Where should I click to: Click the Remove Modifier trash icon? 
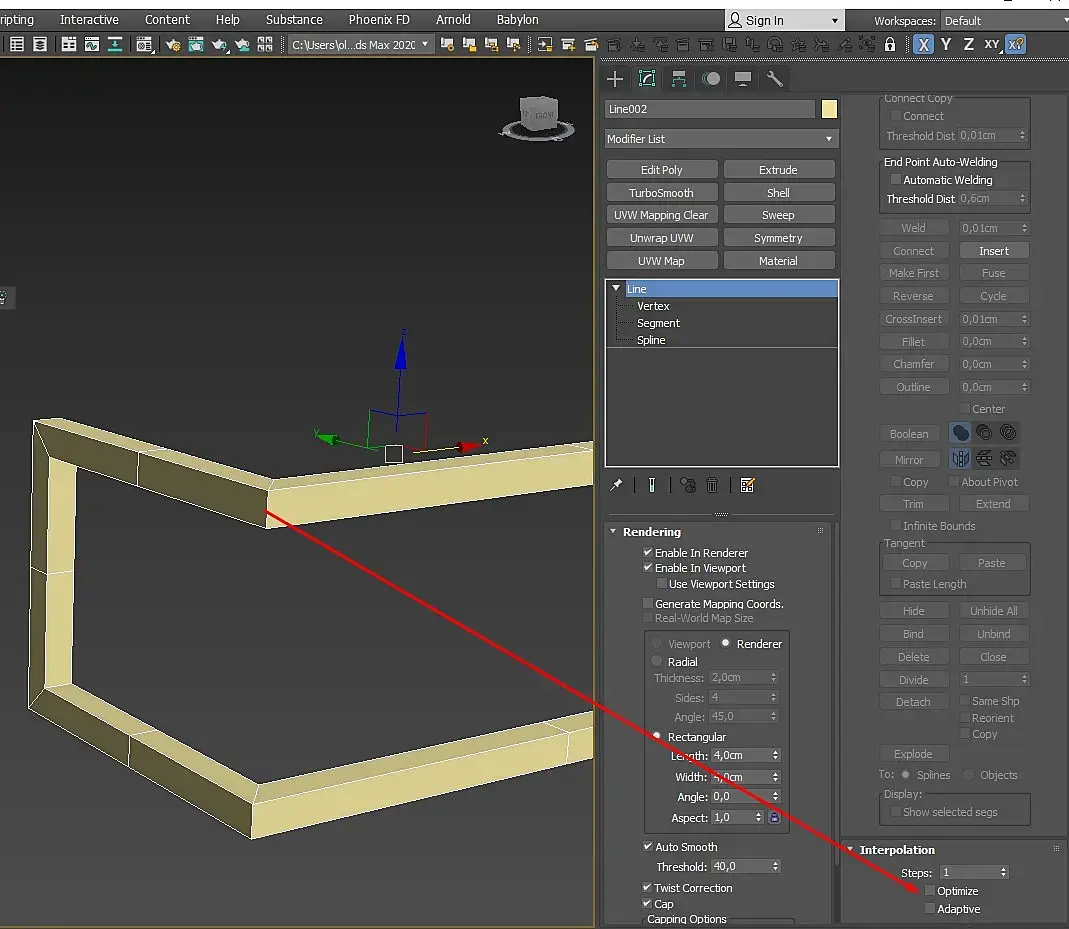(712, 485)
